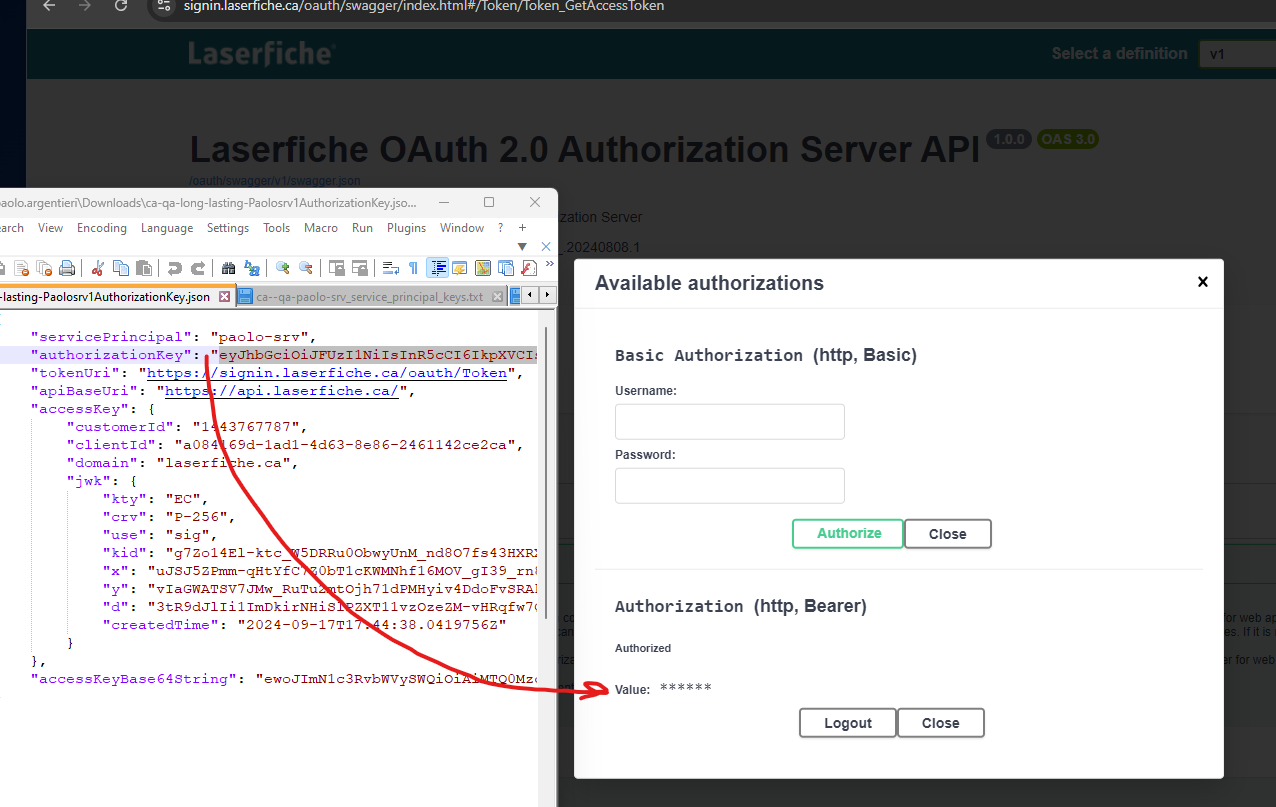Maximize the Notepad++ window
The height and width of the screenshot is (807, 1276).
pyautogui.click(x=489, y=202)
